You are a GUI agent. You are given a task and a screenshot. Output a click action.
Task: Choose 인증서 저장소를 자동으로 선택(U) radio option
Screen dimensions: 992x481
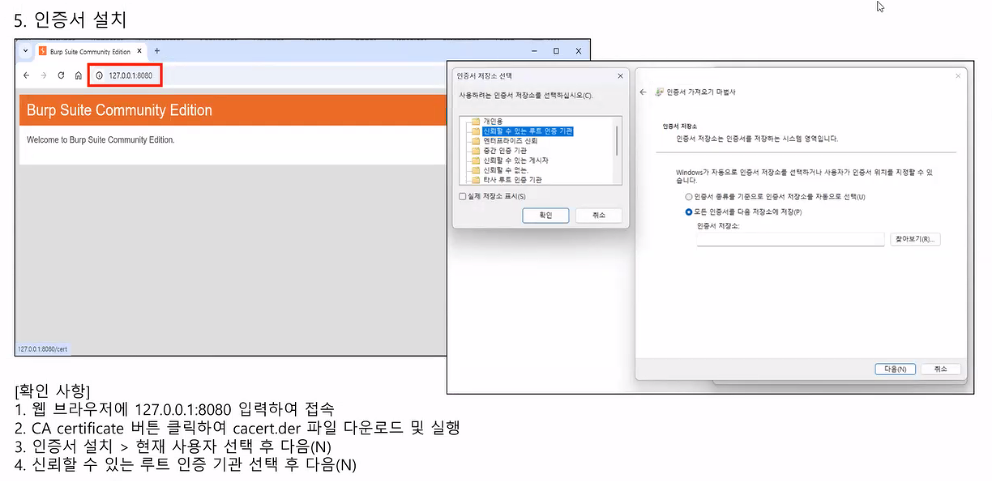(x=689, y=197)
